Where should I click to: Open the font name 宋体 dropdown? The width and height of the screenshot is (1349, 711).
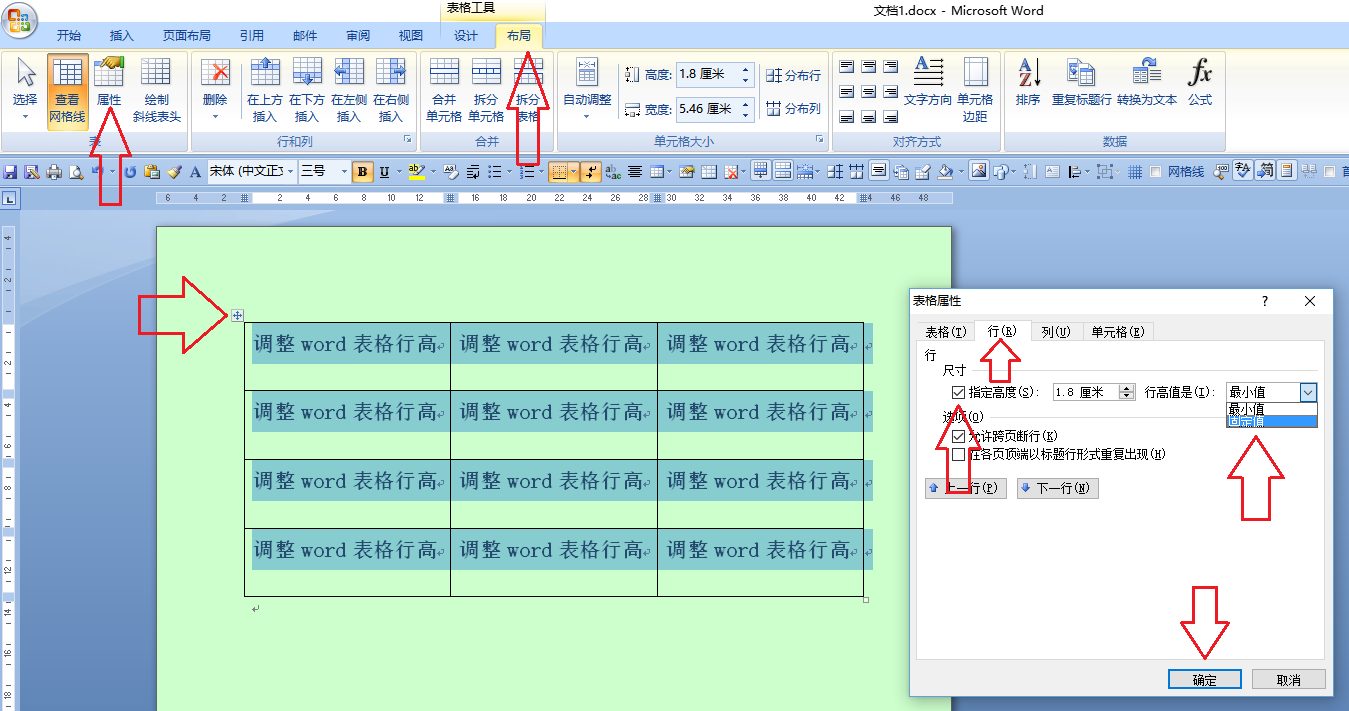pyautogui.click(x=290, y=172)
